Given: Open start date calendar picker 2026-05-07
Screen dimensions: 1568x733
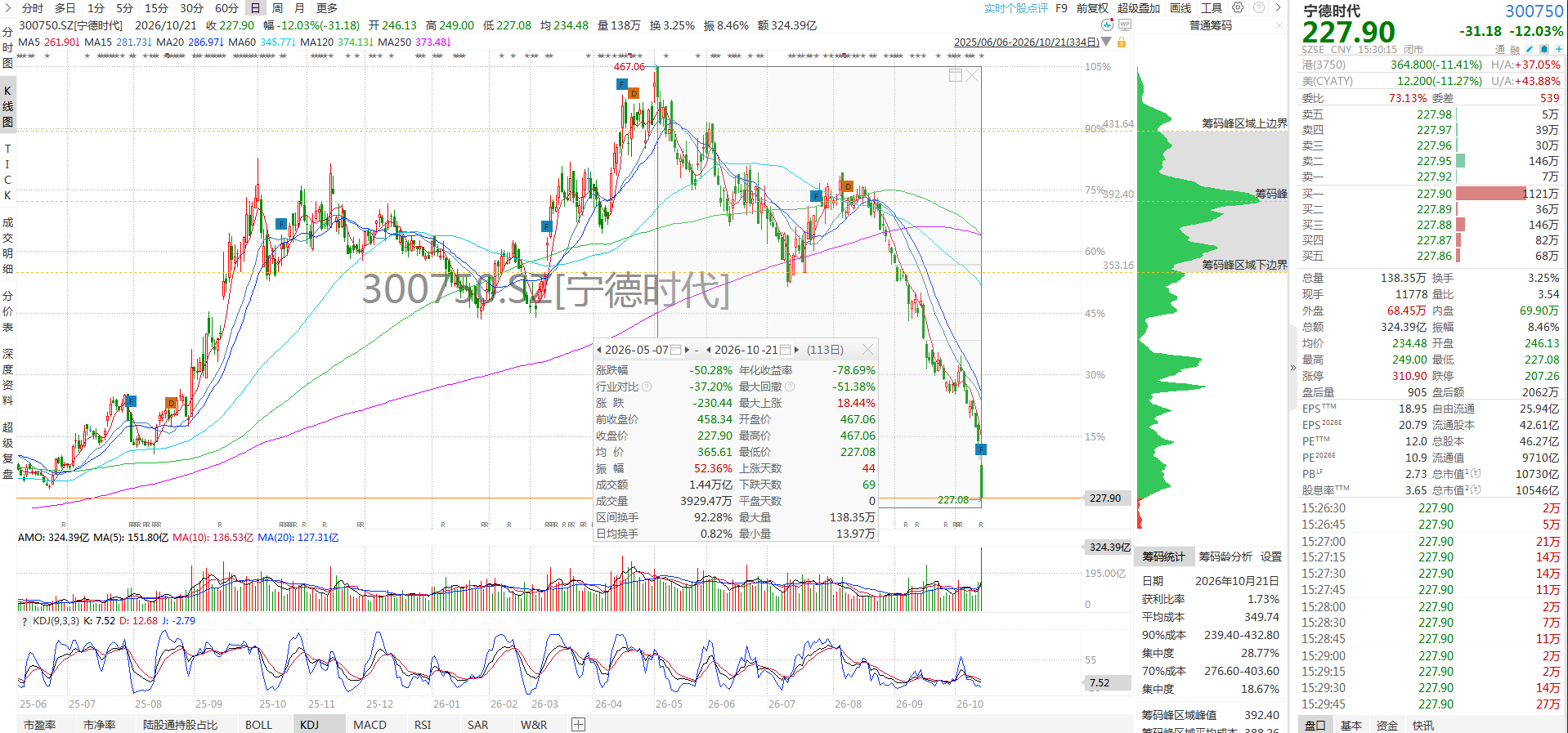Looking at the screenshot, I should 676,350.
